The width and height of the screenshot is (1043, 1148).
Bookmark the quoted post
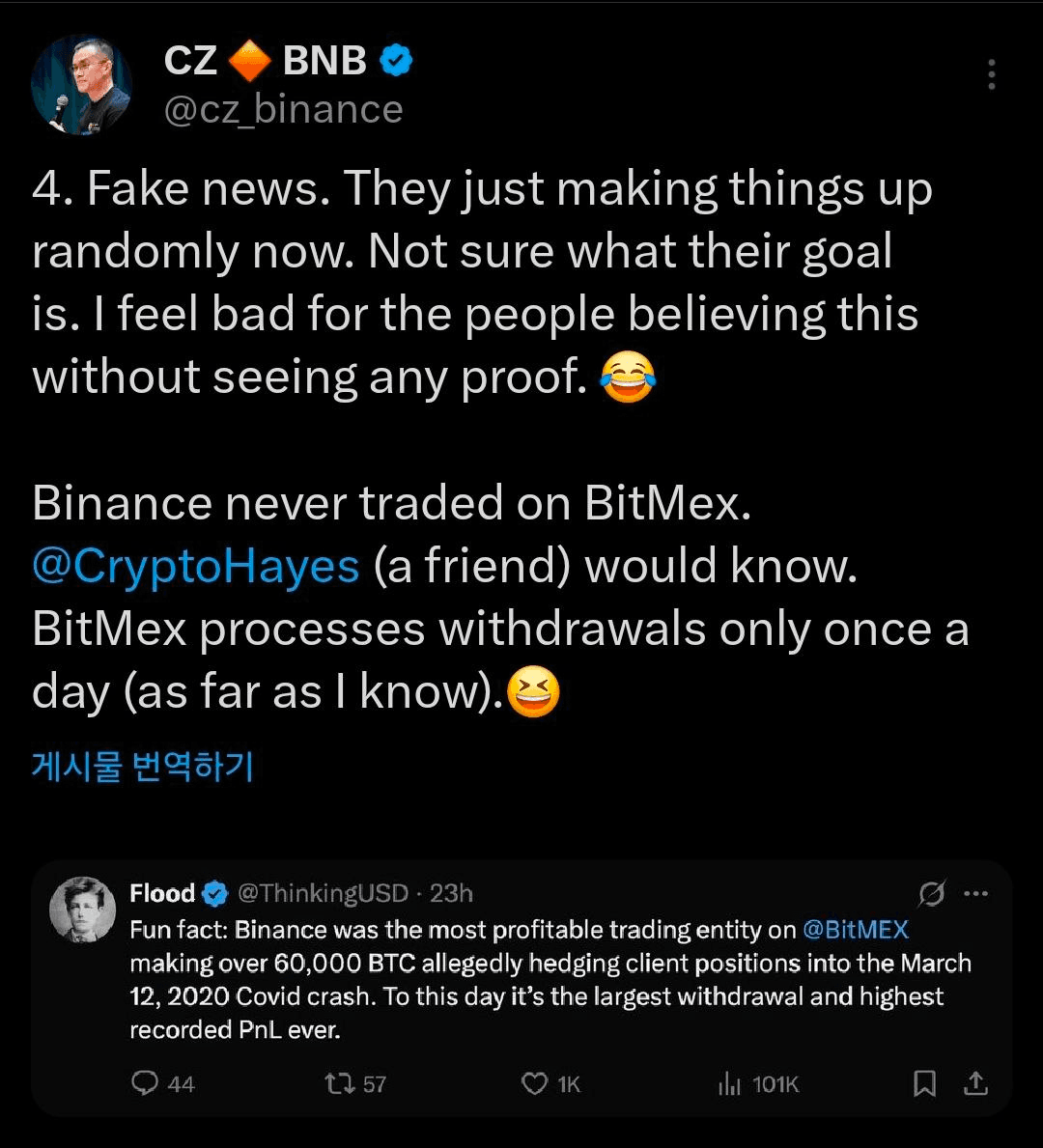tap(924, 1084)
